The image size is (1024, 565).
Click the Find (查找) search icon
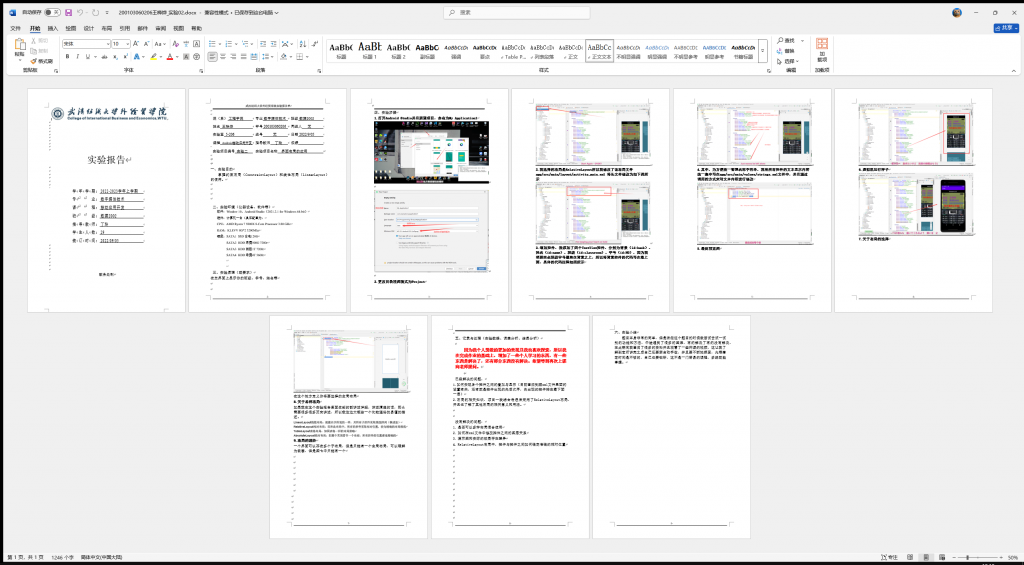point(785,42)
